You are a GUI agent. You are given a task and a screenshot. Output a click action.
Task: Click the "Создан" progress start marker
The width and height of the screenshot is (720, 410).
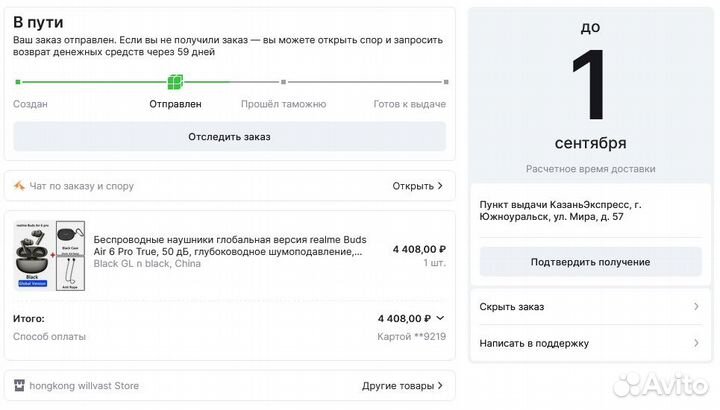17,82
